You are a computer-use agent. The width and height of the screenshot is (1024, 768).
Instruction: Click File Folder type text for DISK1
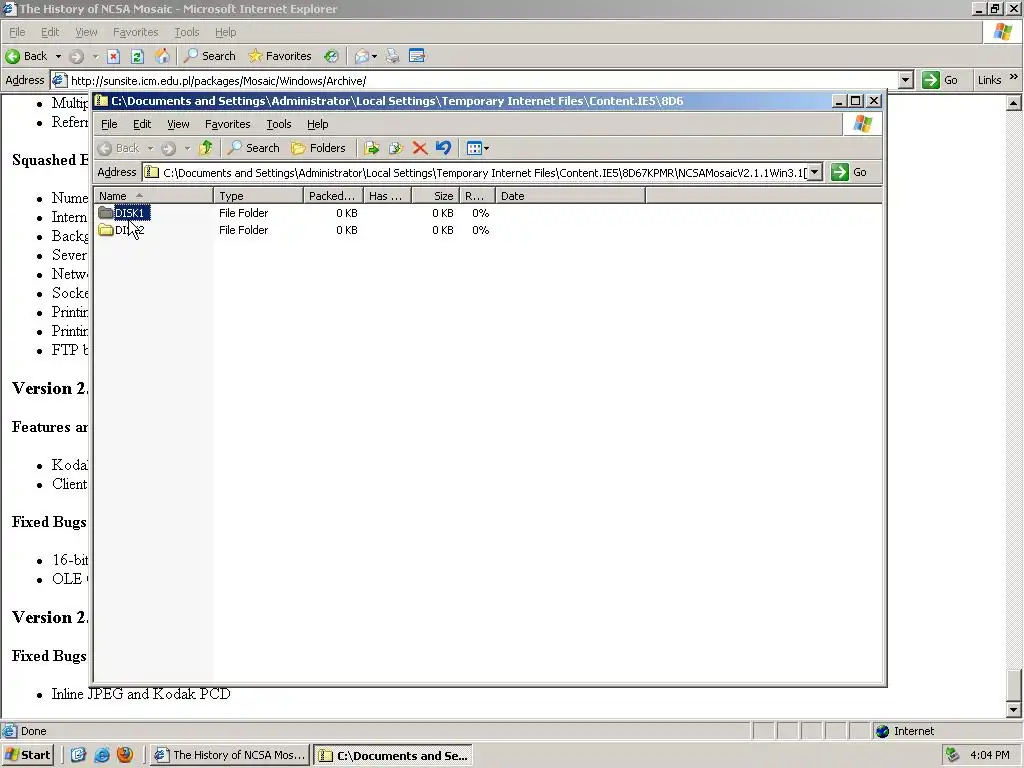point(244,213)
